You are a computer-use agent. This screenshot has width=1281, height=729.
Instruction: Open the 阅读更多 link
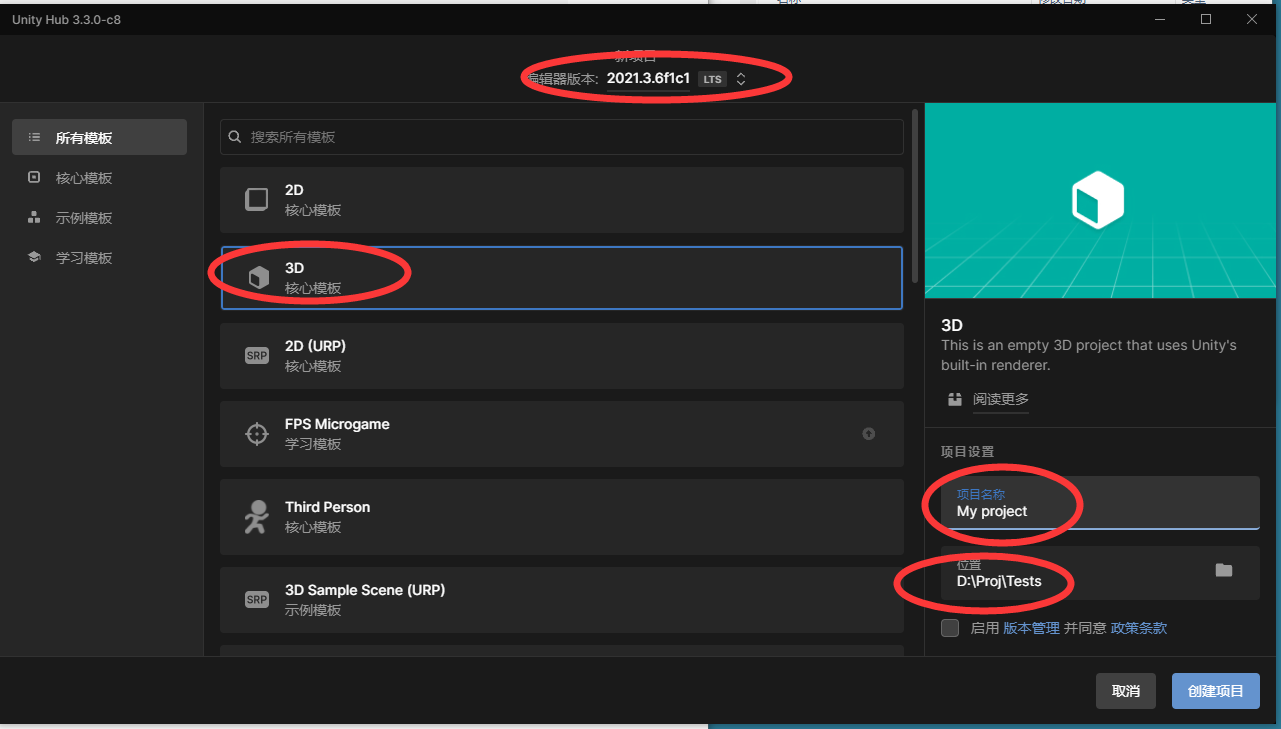(x=1000, y=399)
